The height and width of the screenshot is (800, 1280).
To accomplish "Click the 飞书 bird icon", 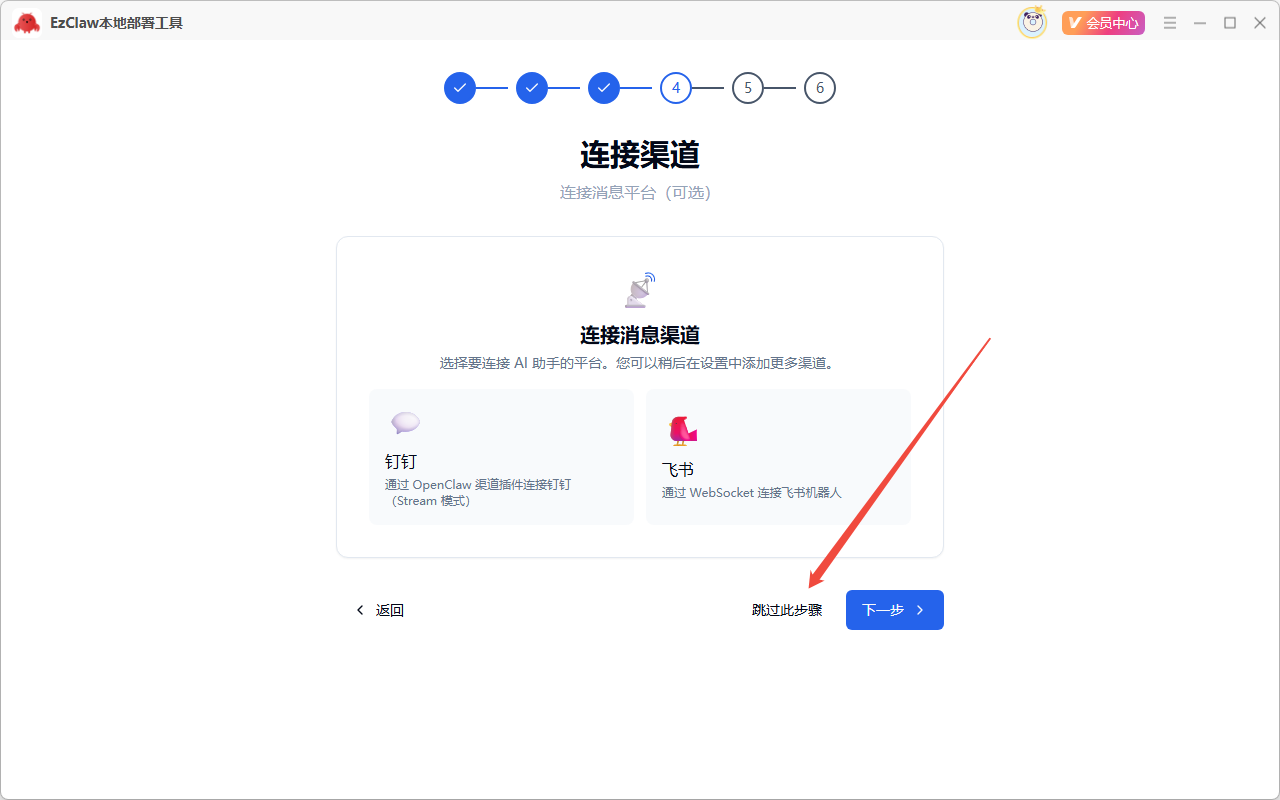I will coord(681,429).
